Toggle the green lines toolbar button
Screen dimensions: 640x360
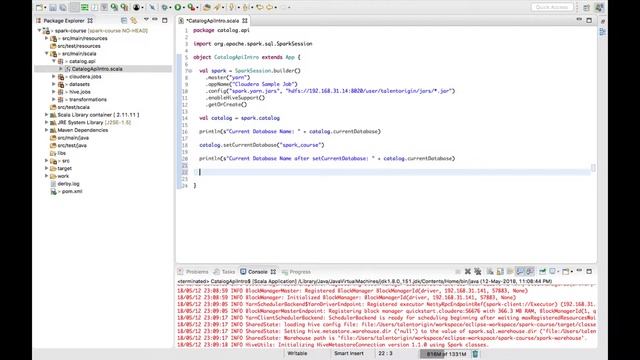(84, 7)
